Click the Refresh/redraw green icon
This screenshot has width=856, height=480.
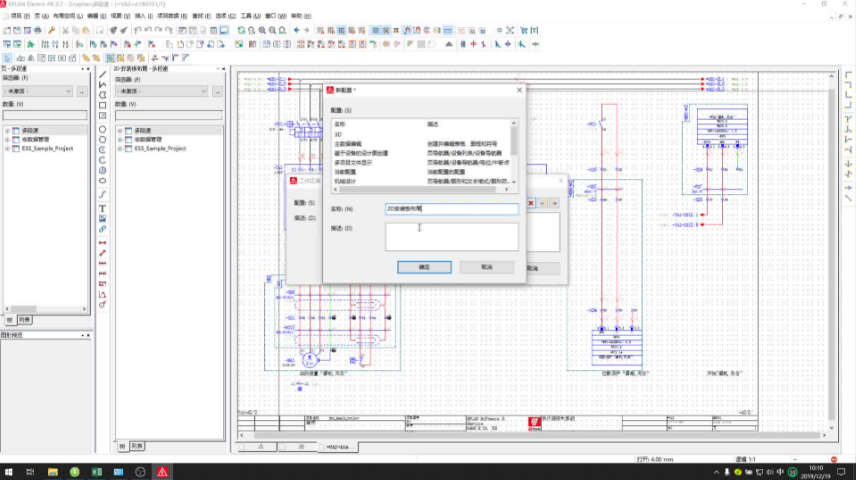click(241, 31)
